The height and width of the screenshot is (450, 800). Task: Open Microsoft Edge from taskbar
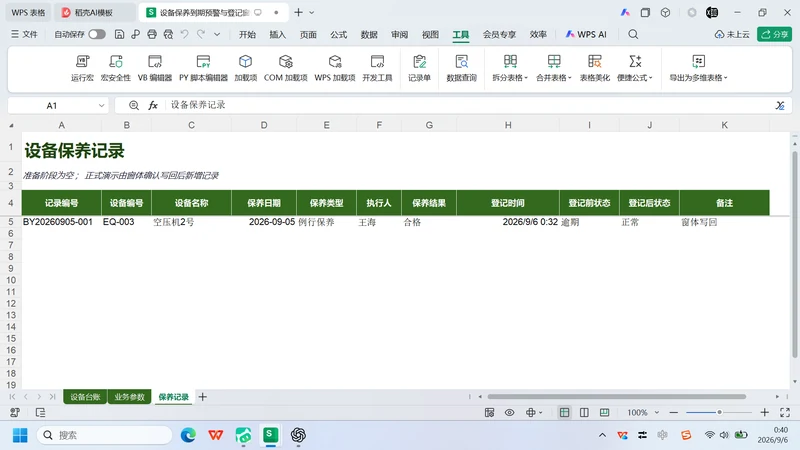188,435
